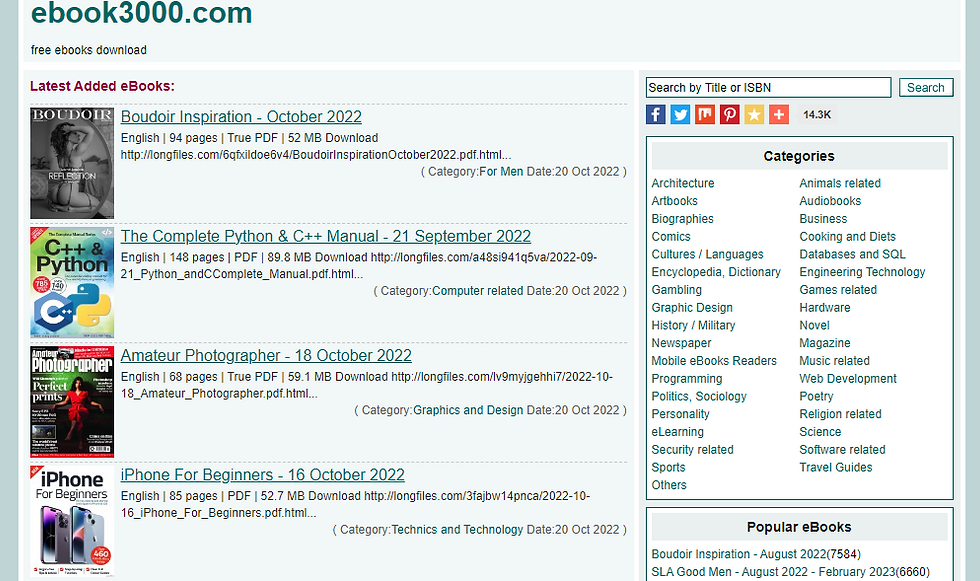This screenshot has height=581, width=980.
Task: Open the Programming category
Action: pyautogui.click(x=687, y=379)
